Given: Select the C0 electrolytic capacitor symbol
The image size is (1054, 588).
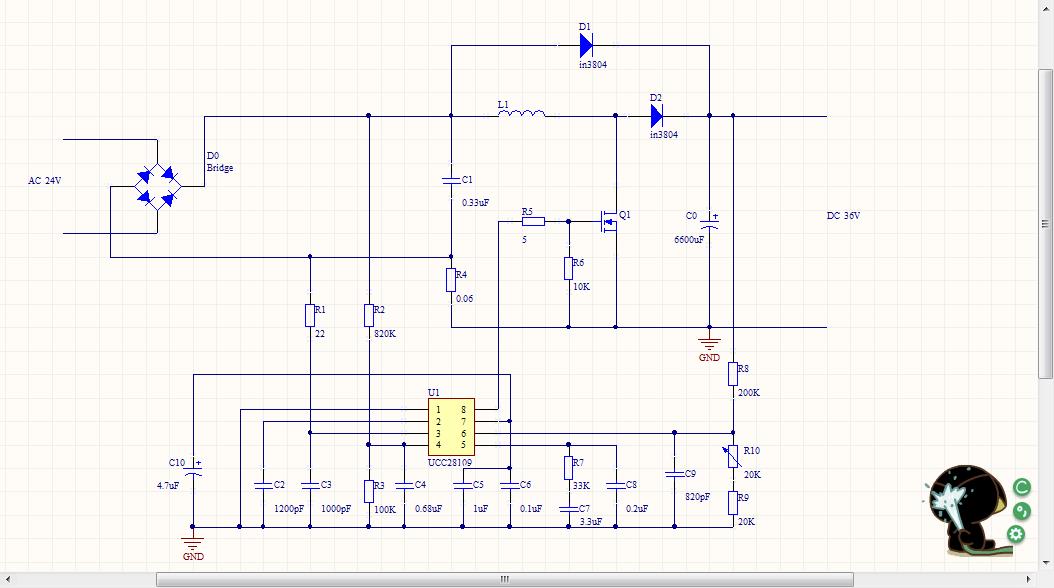Looking at the screenshot, I should 709,220.
